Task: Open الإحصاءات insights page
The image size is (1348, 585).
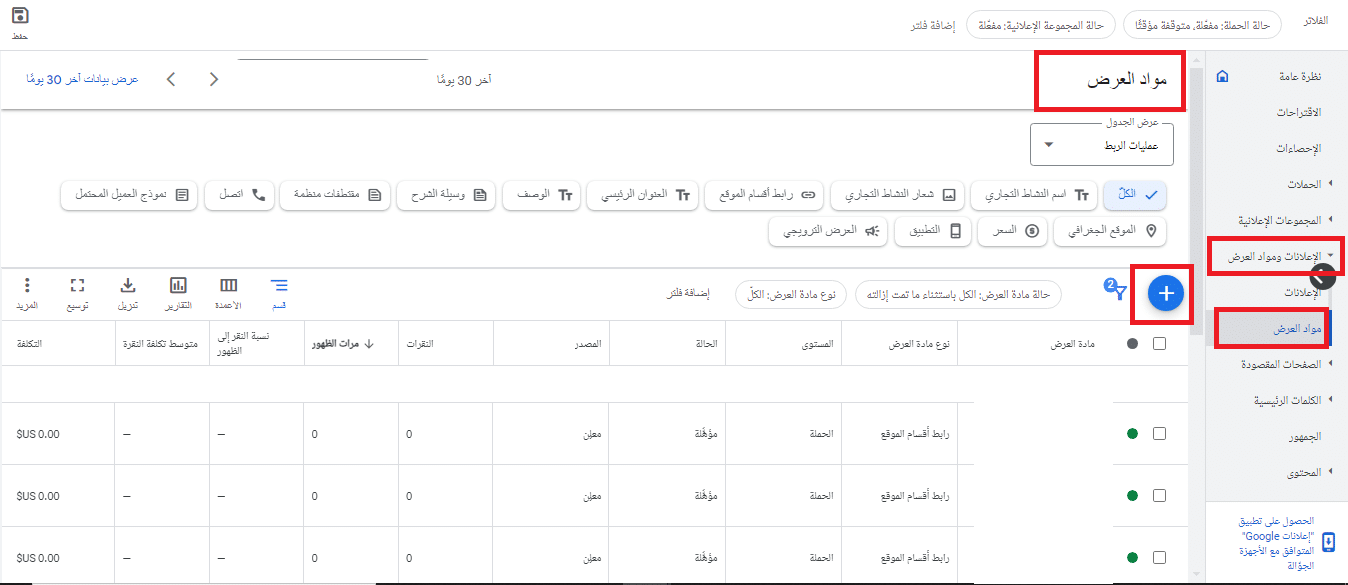Action: [x=1298, y=148]
